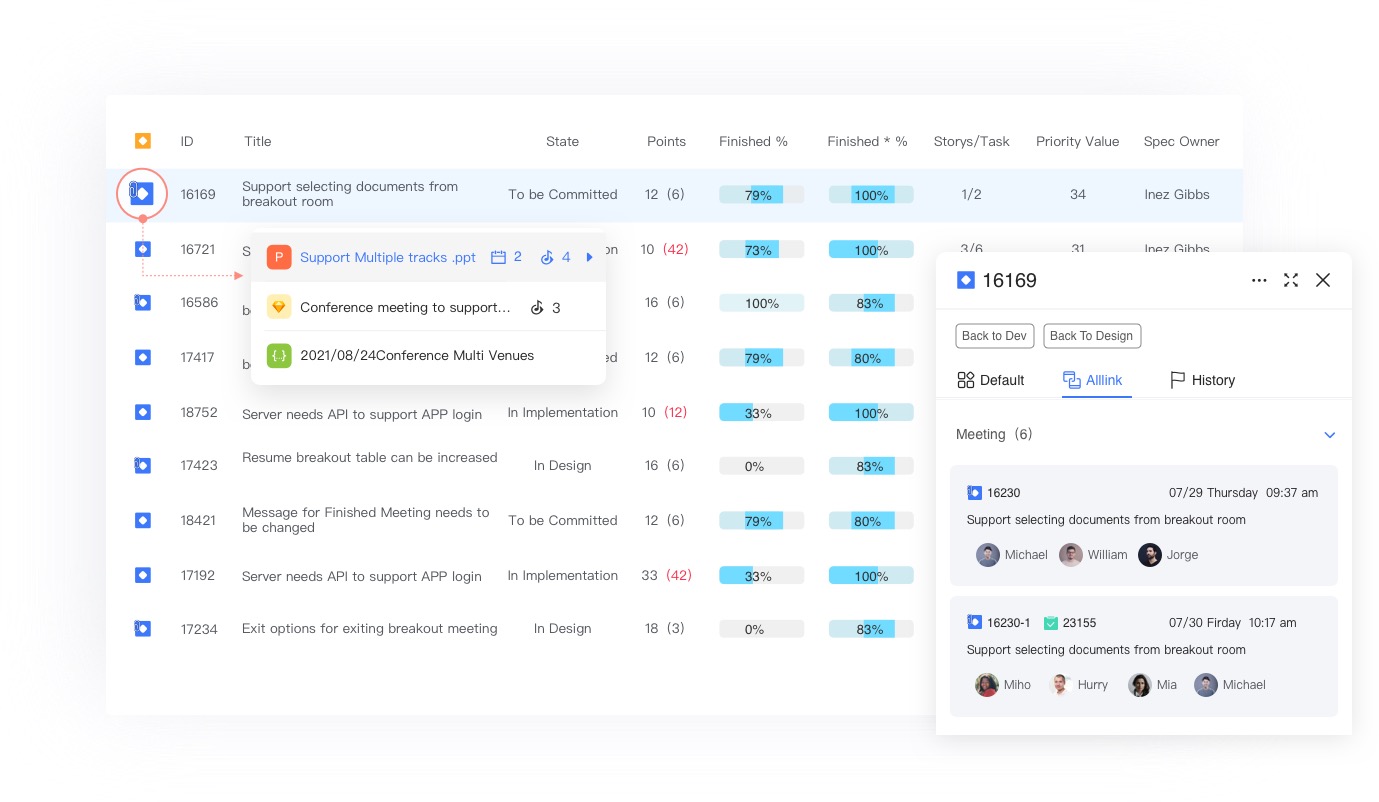
Task: Open the Support Multiple tracks .ppt link
Action: click(388, 257)
